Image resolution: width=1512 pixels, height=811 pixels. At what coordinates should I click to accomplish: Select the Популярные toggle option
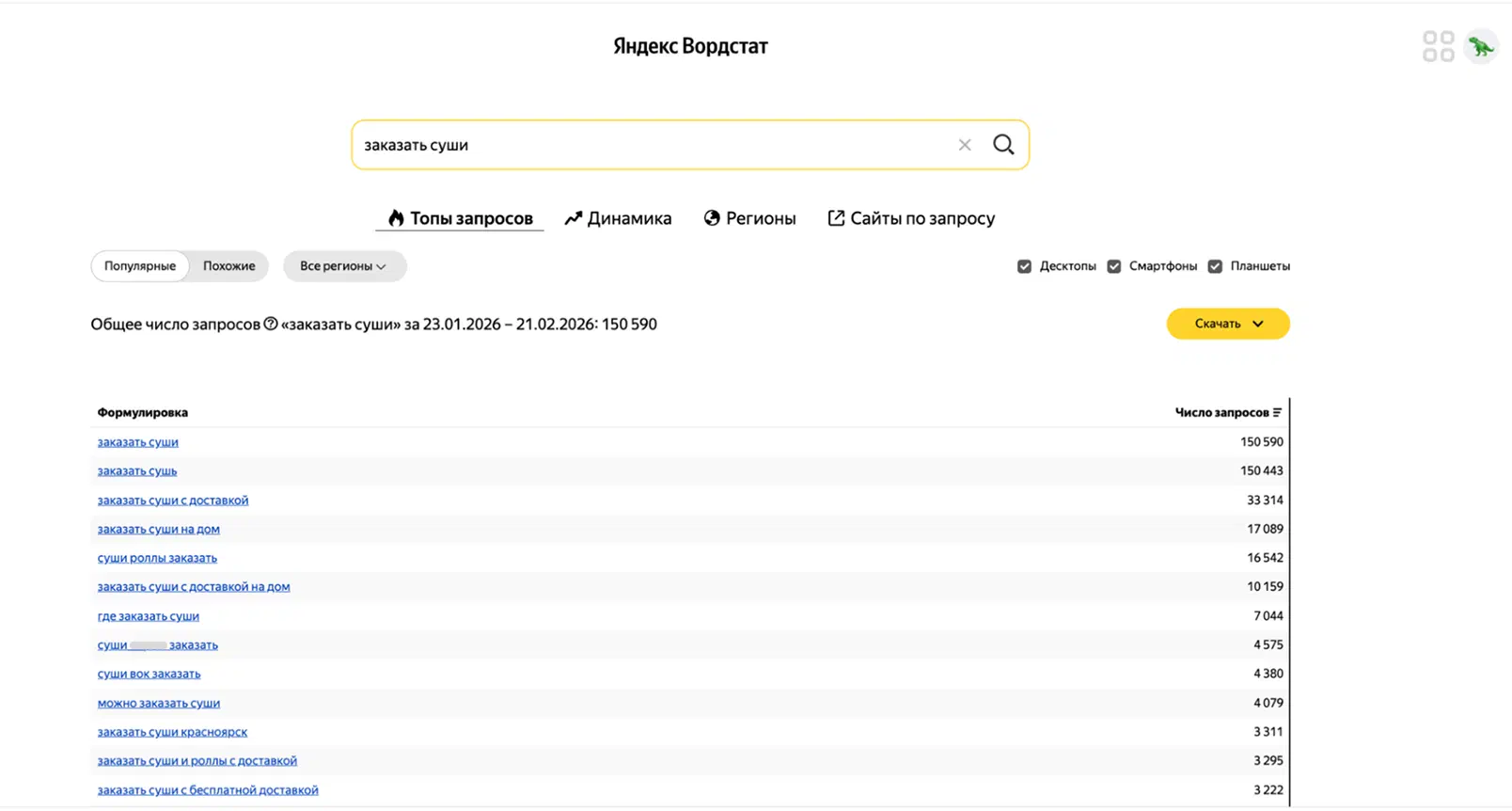140,266
